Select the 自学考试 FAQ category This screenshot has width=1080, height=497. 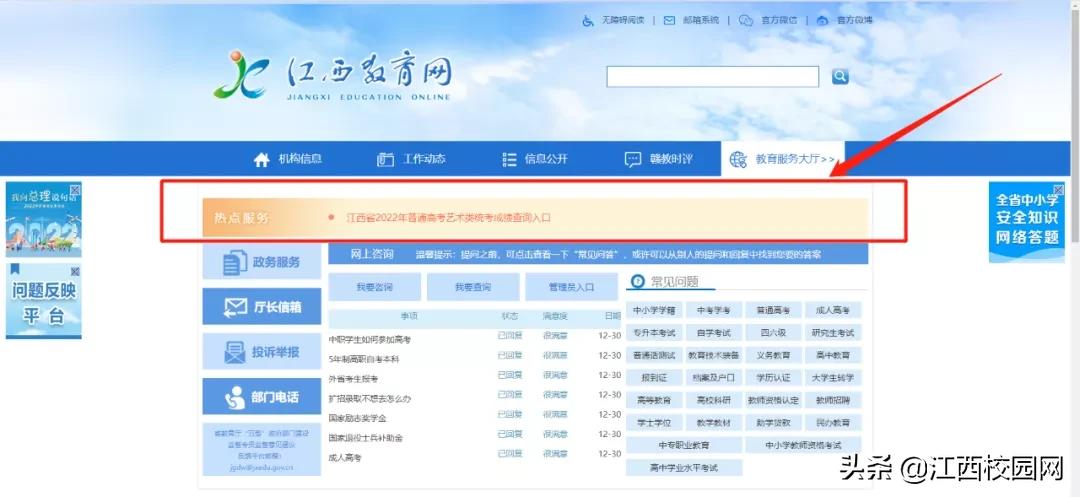[714, 333]
